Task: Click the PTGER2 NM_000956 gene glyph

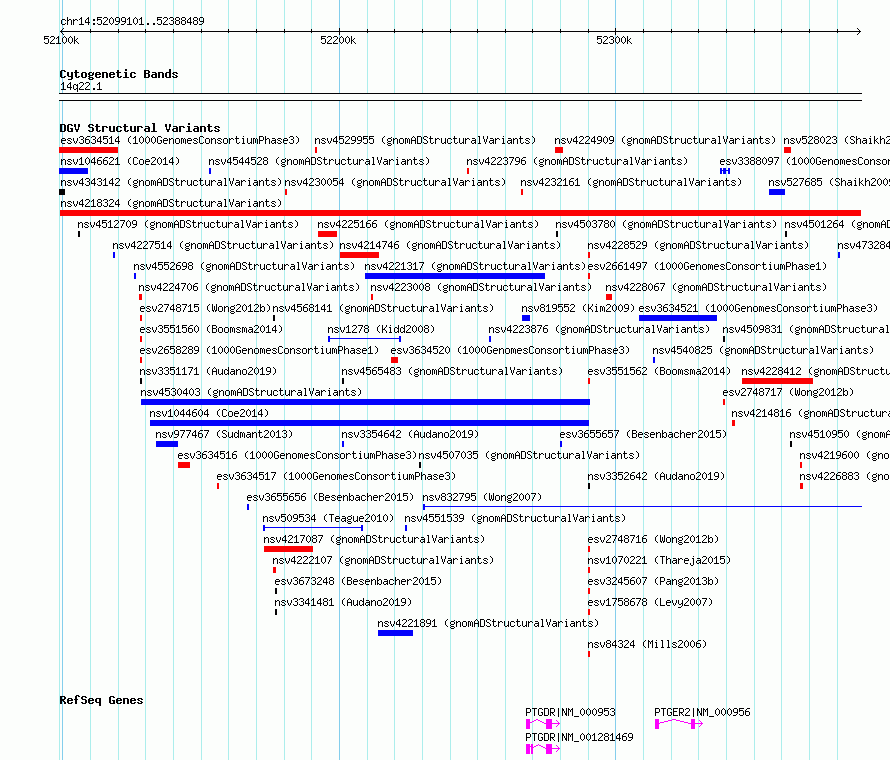Action: coord(679,724)
